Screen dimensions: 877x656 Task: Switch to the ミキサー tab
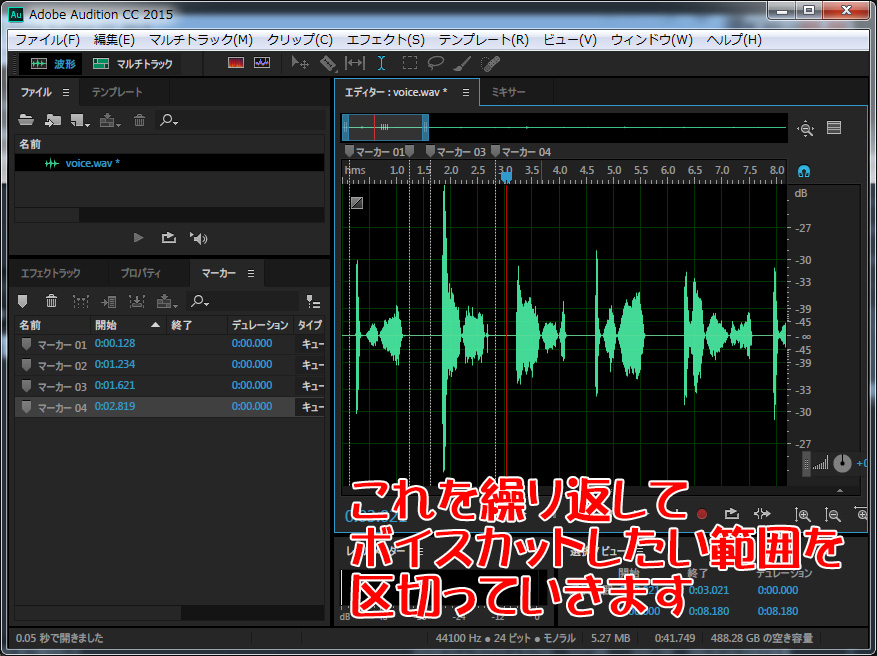508,92
